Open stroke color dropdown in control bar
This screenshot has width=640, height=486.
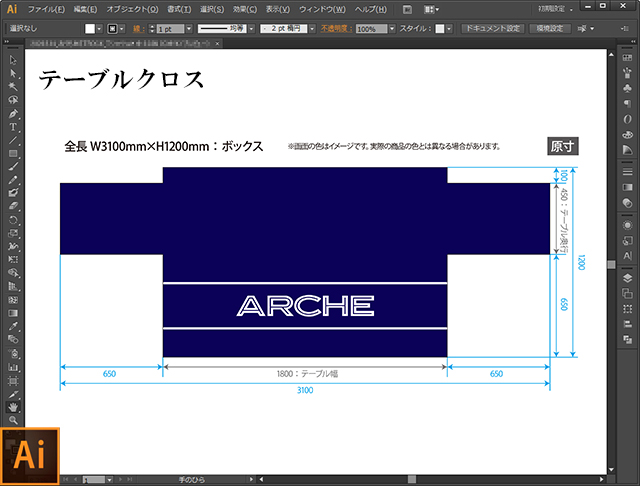tap(122, 29)
